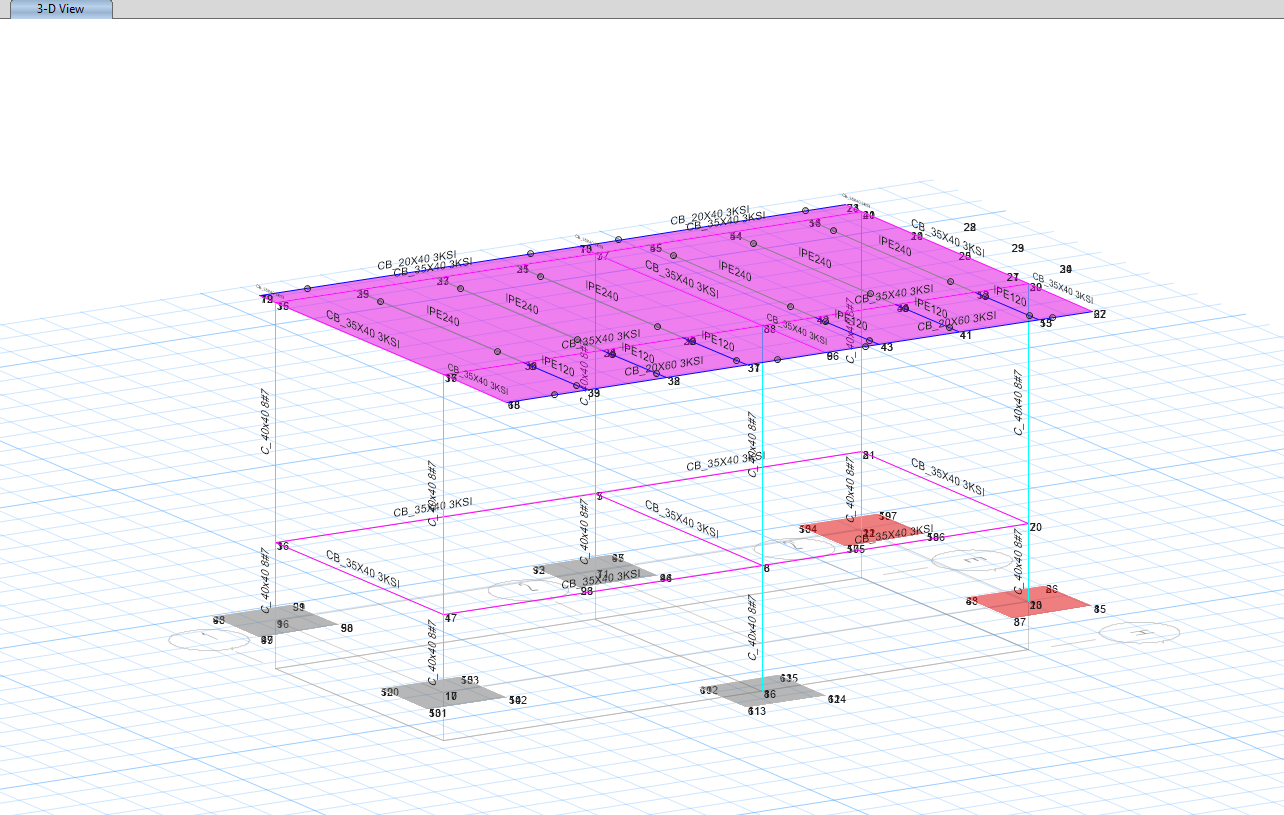This screenshot has width=1284, height=815.
Task: Click joint label 87 below the red footing
Action: pos(1020,622)
